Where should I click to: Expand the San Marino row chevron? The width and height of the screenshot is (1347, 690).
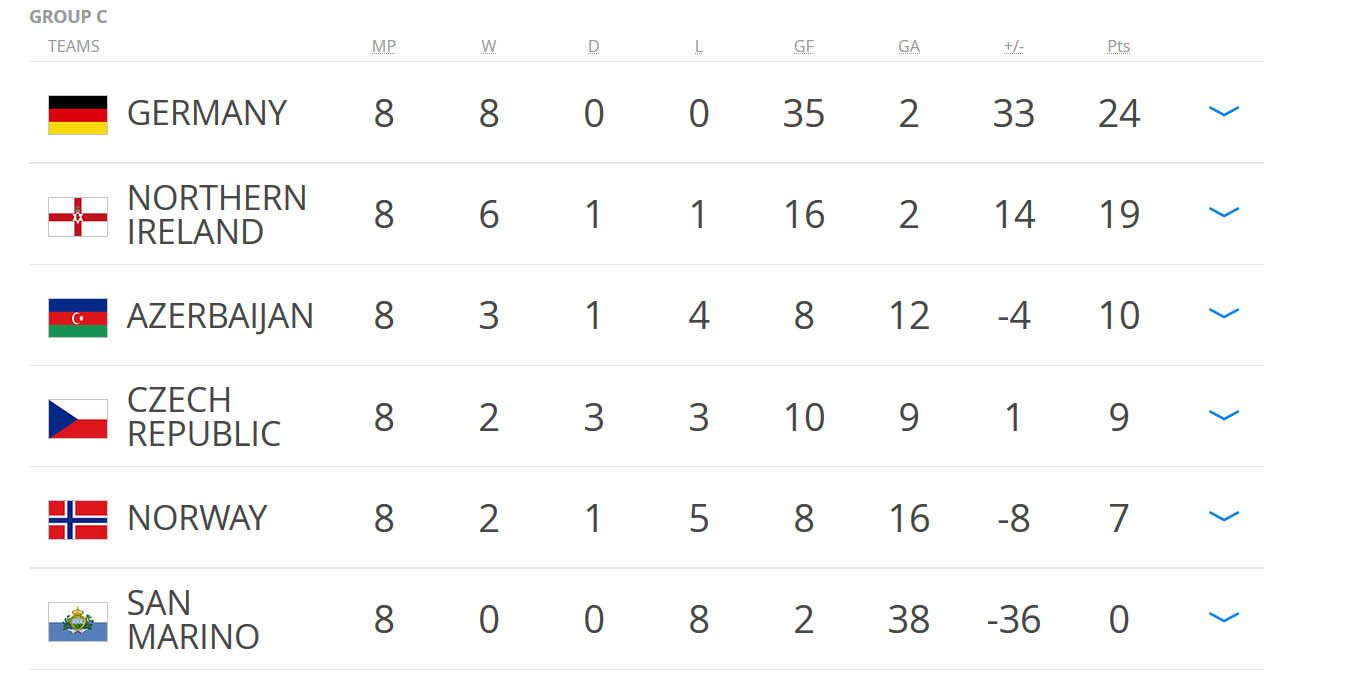[1224, 617]
